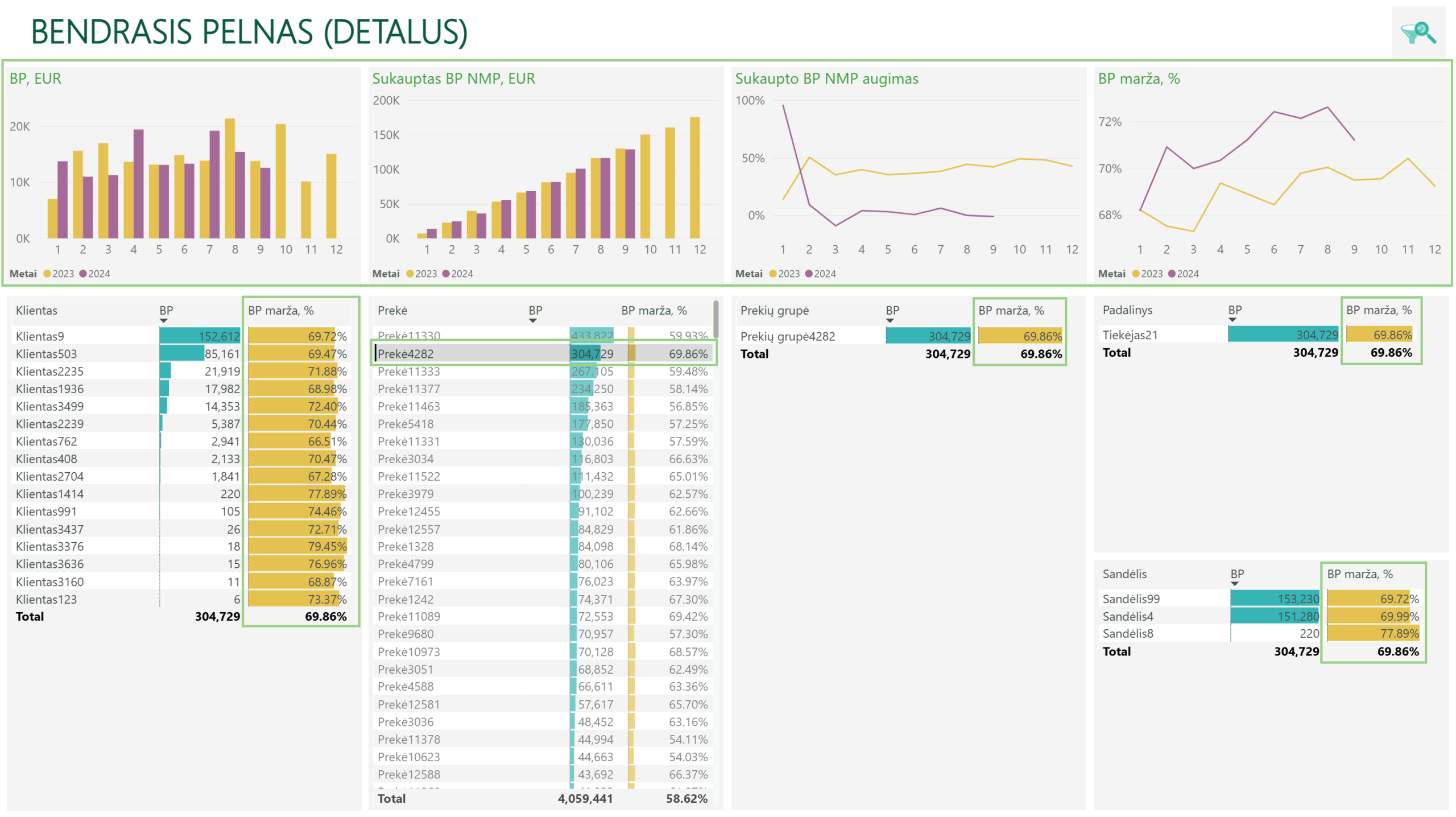Image resolution: width=1456 pixels, height=817 pixels.
Task: Click BP sort arrow in Klientas table
Action: click(164, 321)
